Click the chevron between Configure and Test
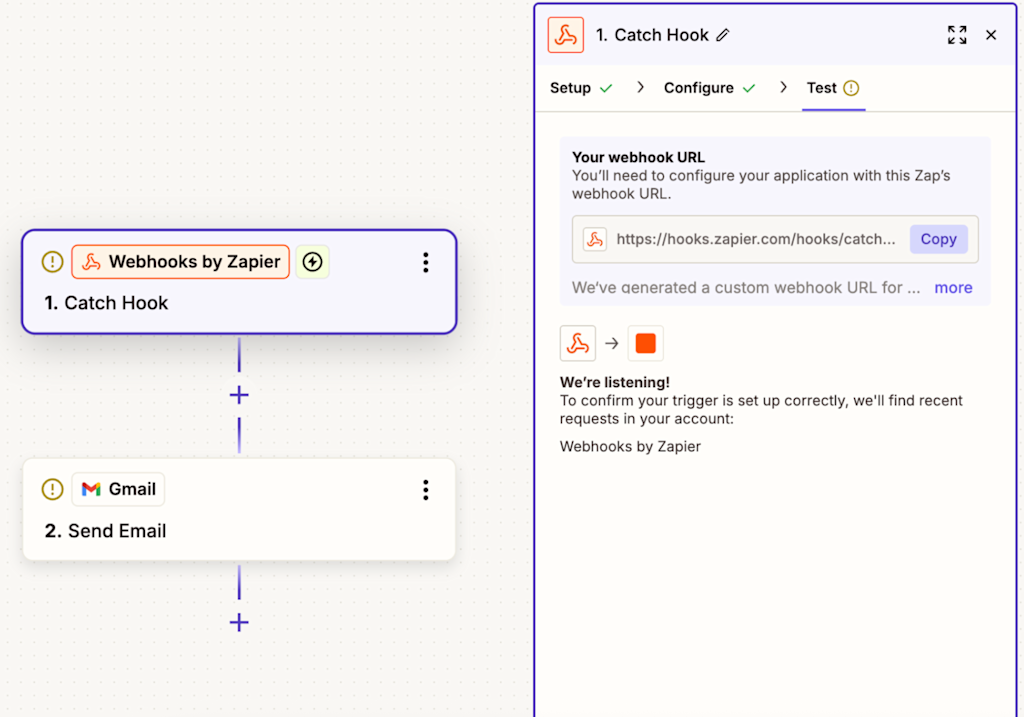This screenshot has width=1024, height=717. point(783,88)
